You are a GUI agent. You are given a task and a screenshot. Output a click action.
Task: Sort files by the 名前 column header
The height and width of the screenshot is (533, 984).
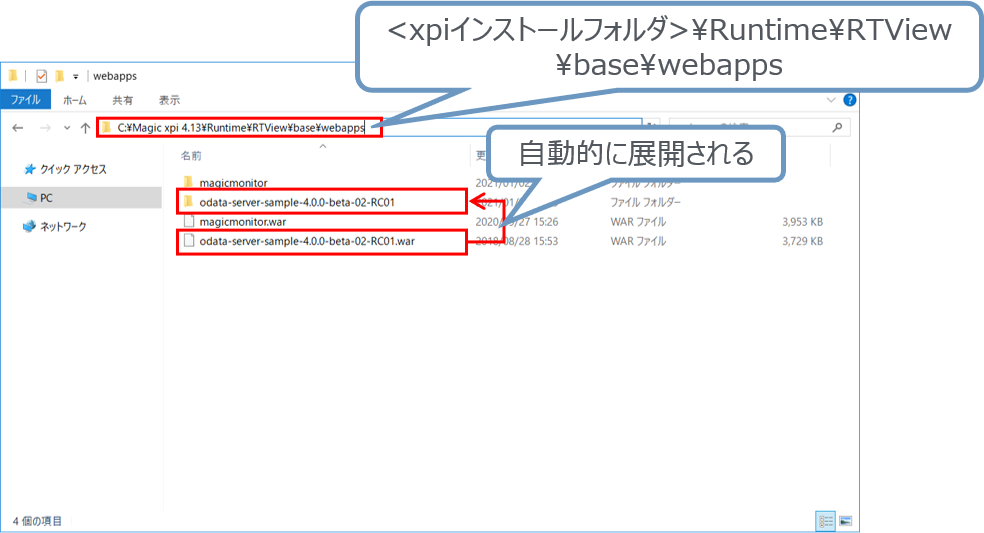pyautogui.click(x=191, y=156)
